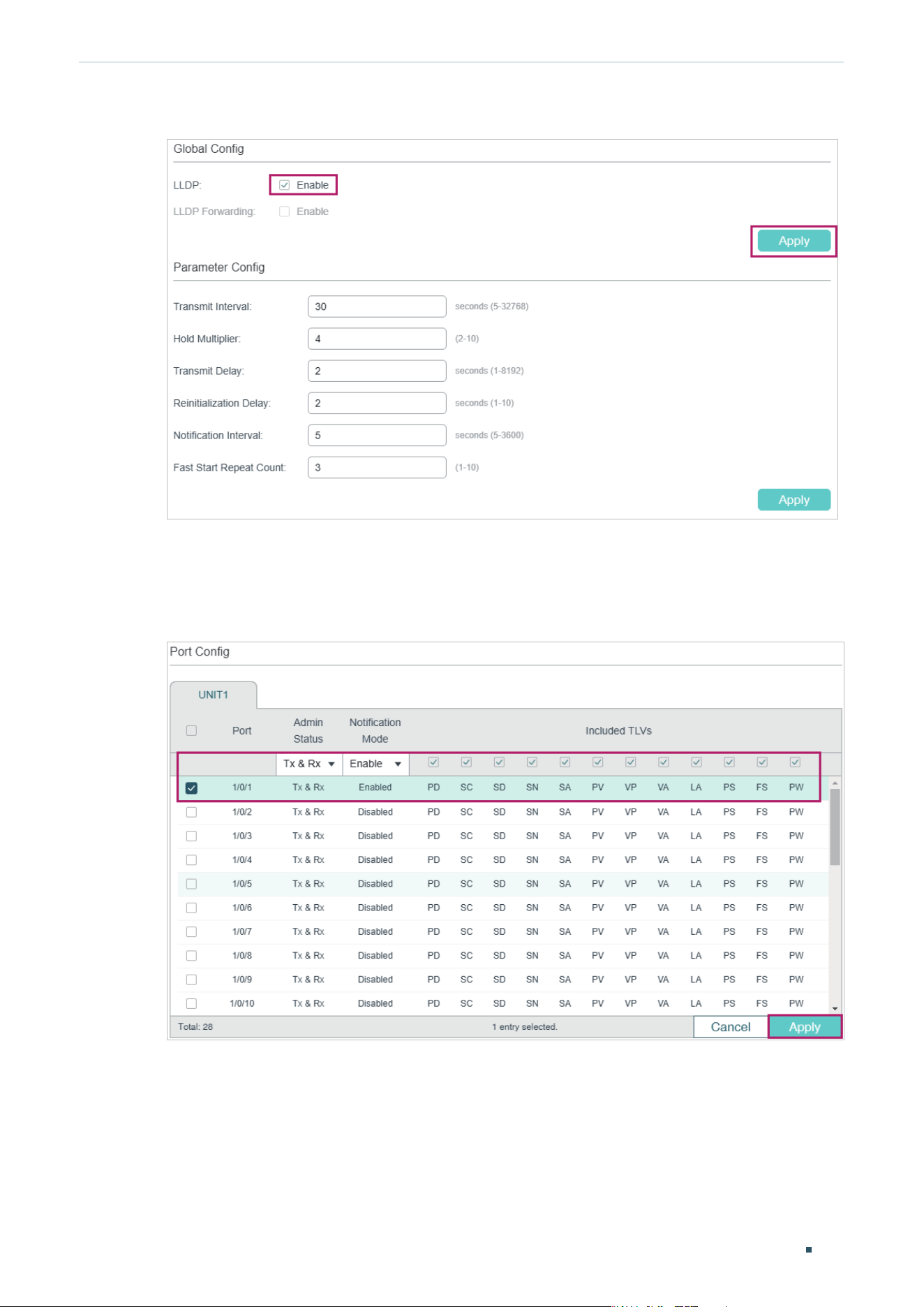The image size is (924, 1307).
Task: Click the 'Total: 28' footer text
Action: point(195,1027)
